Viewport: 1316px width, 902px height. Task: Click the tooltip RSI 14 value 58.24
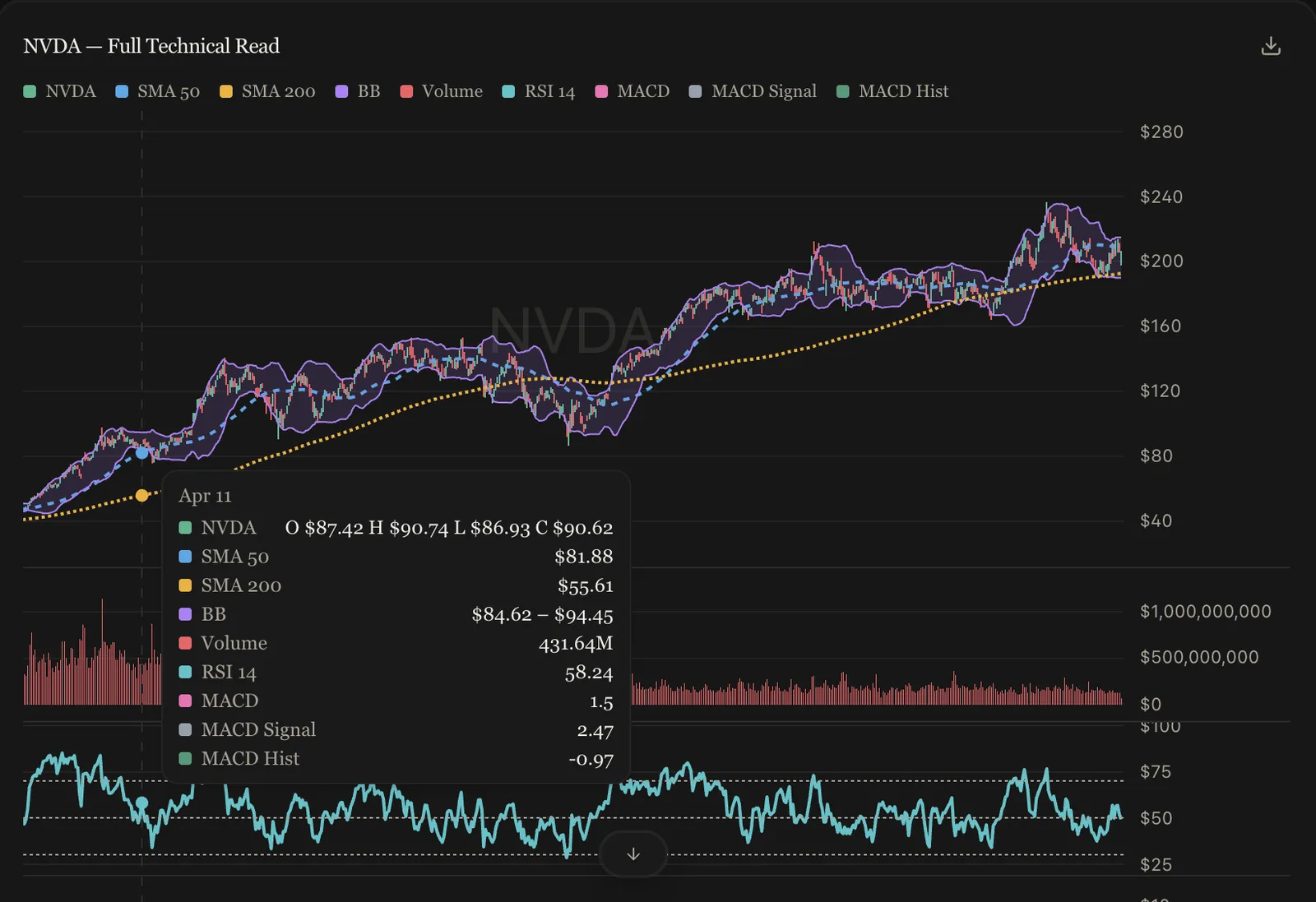click(x=589, y=673)
